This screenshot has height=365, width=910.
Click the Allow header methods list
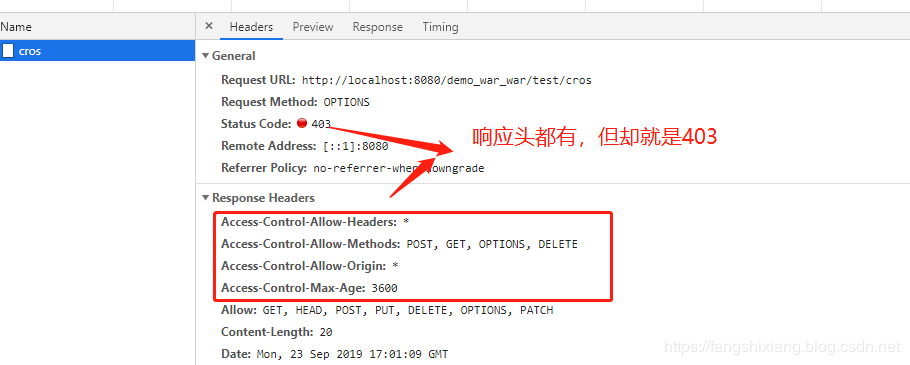click(408, 310)
